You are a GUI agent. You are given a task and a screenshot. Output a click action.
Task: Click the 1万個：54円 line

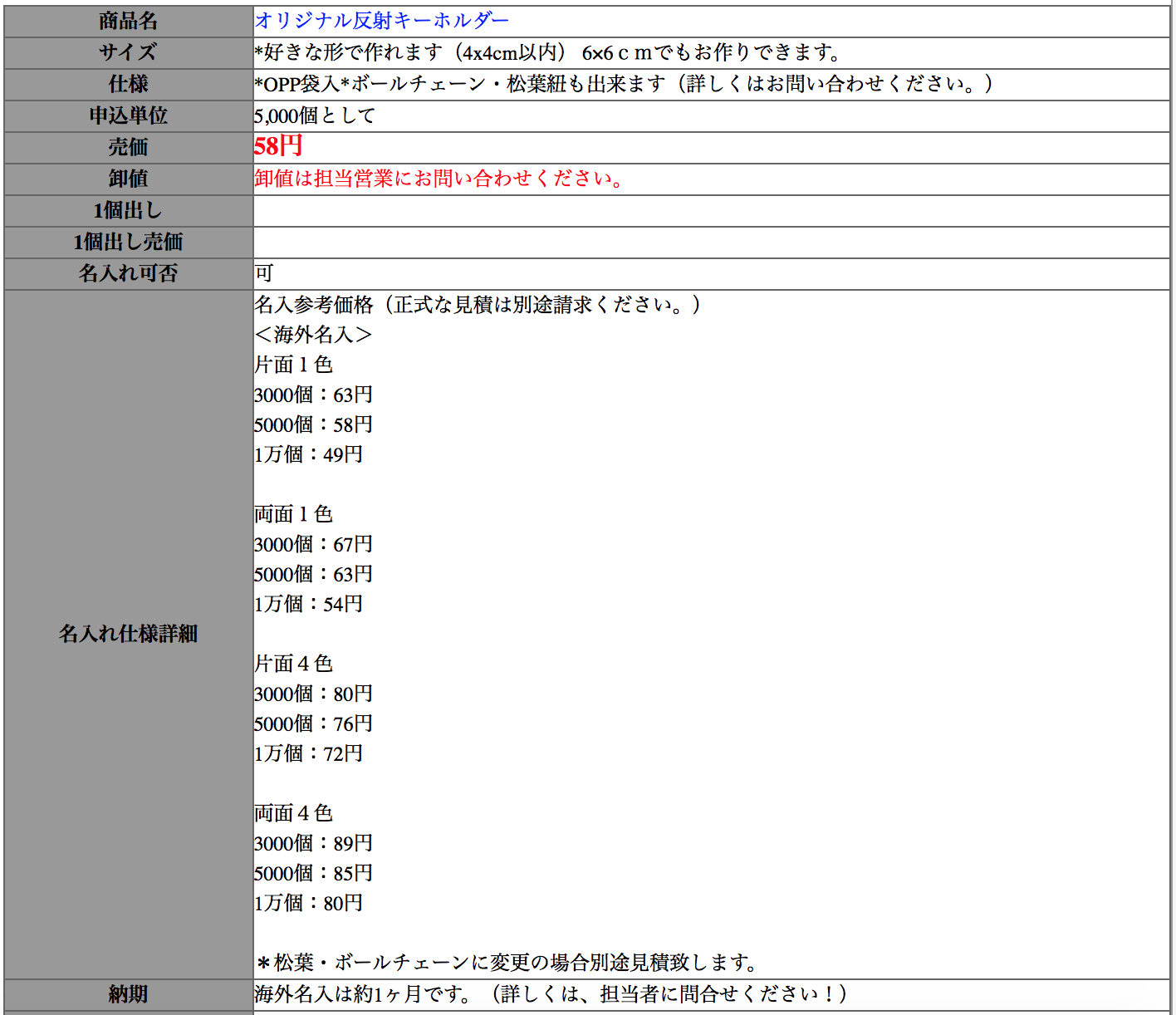[x=308, y=604]
